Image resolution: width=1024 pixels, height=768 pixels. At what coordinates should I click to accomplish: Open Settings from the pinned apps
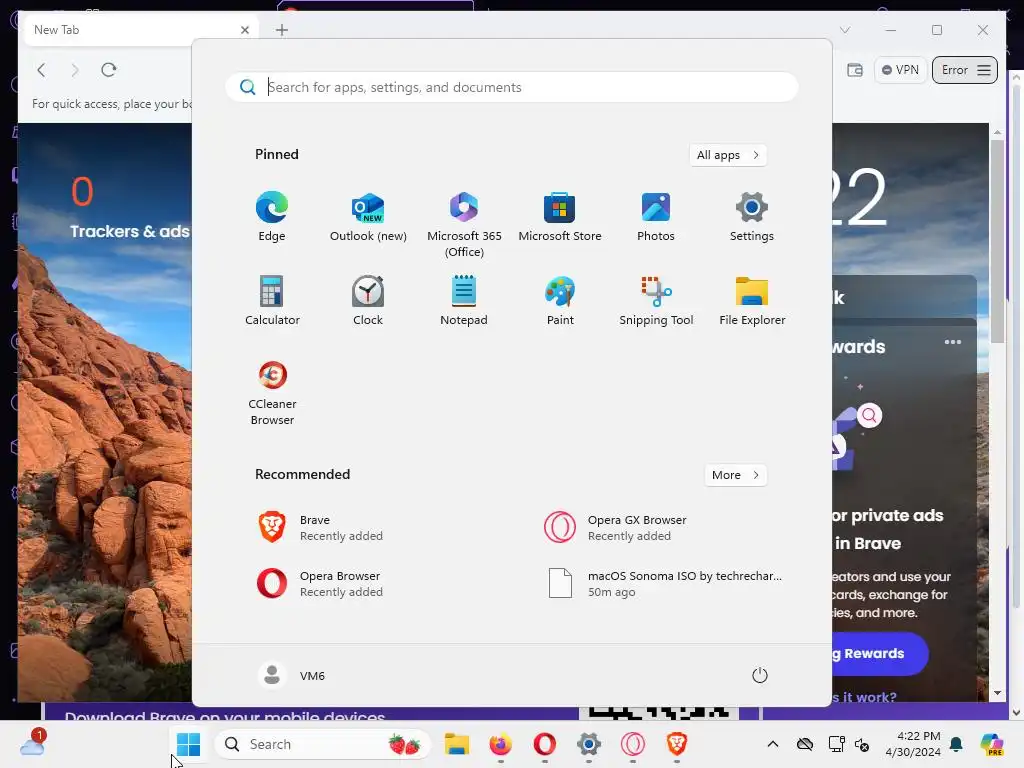(x=752, y=217)
